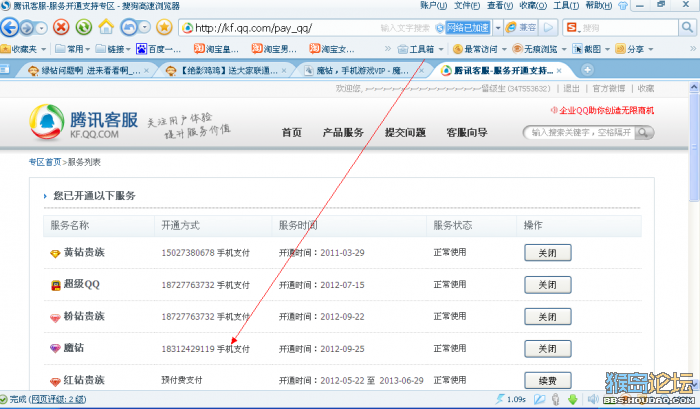This screenshot has width=700, height=409.
Task: Click the lightning speed icon in status bar
Action: [500, 399]
